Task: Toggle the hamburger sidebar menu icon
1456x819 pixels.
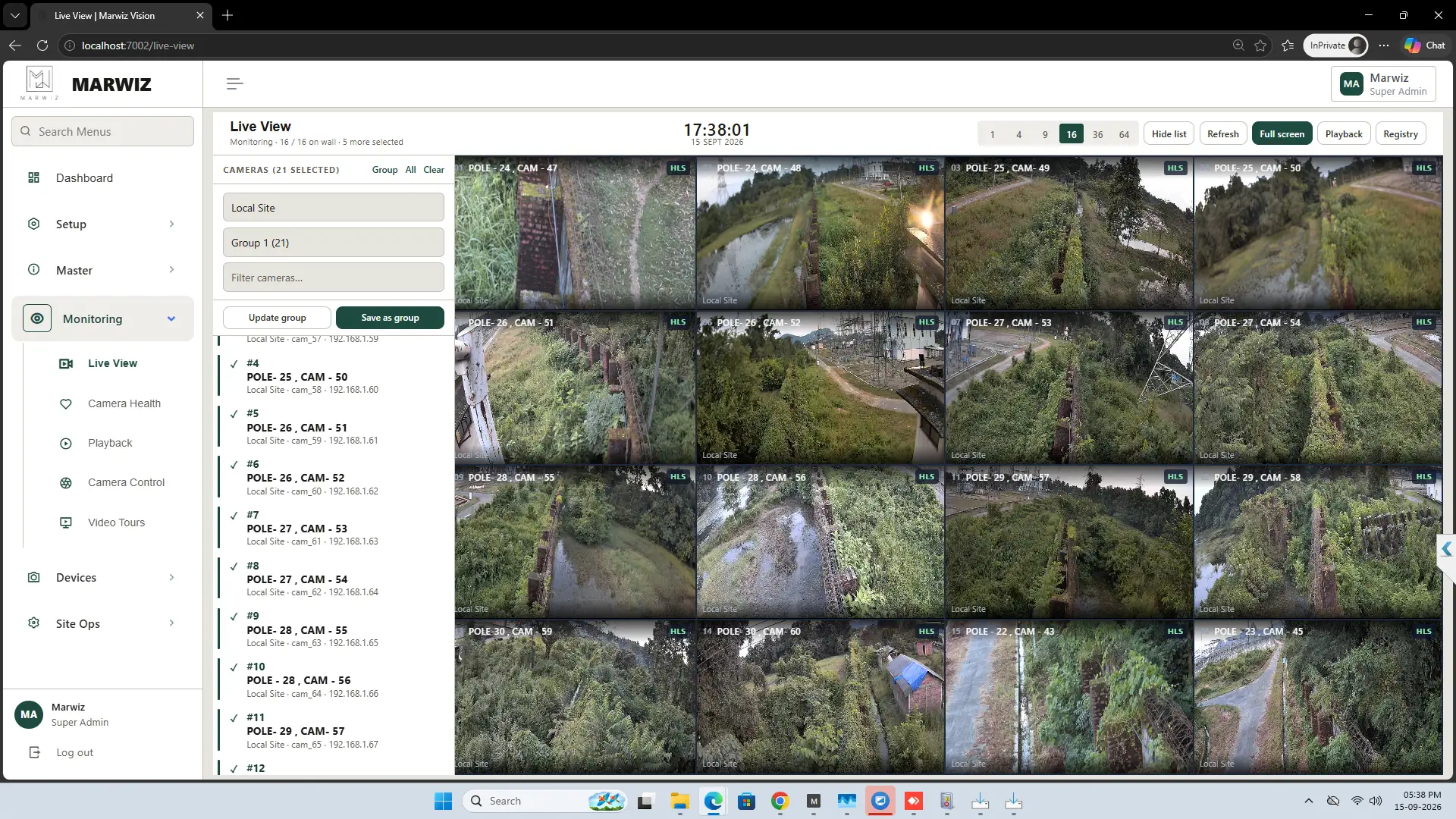Action: 234,83
